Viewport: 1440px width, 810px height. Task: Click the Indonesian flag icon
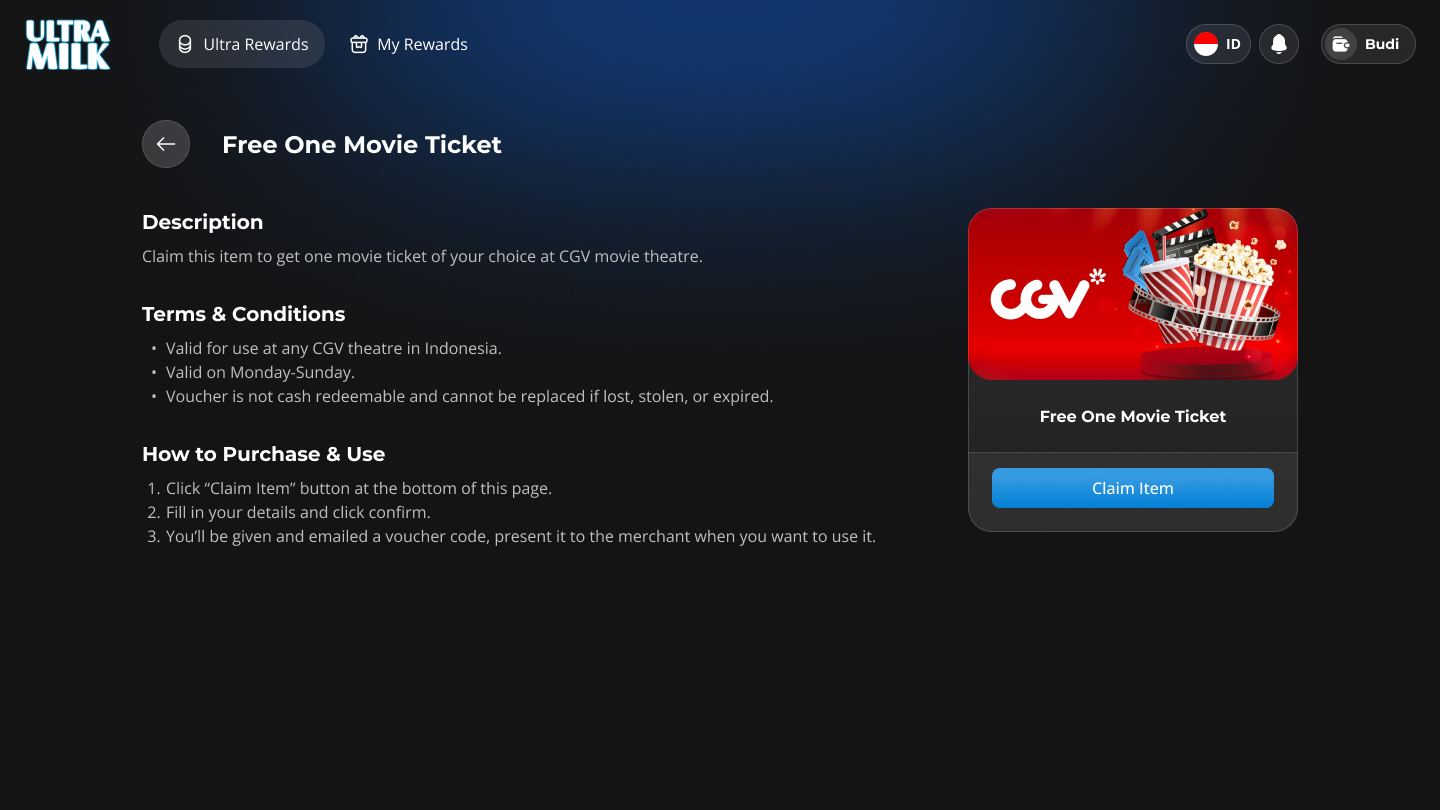click(1206, 44)
